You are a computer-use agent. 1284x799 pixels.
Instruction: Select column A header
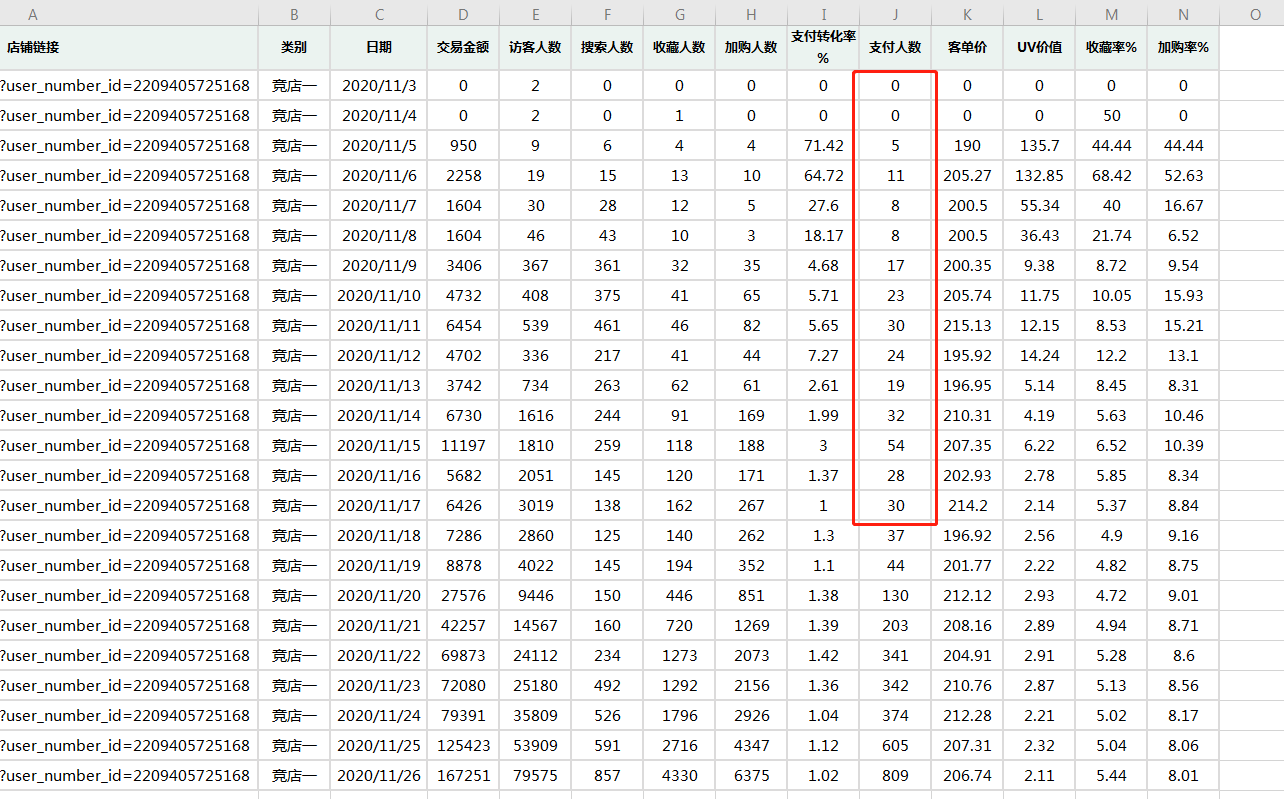pos(129,15)
